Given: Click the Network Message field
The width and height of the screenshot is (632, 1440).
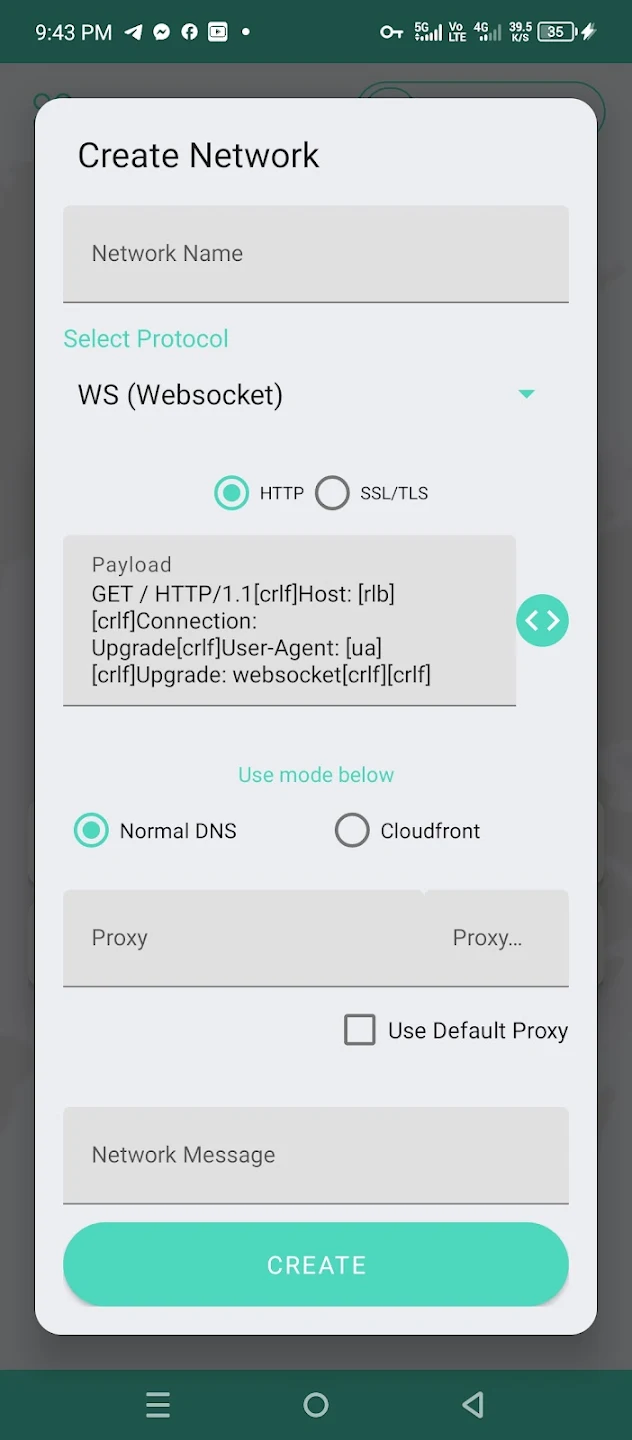Looking at the screenshot, I should pos(316,1155).
